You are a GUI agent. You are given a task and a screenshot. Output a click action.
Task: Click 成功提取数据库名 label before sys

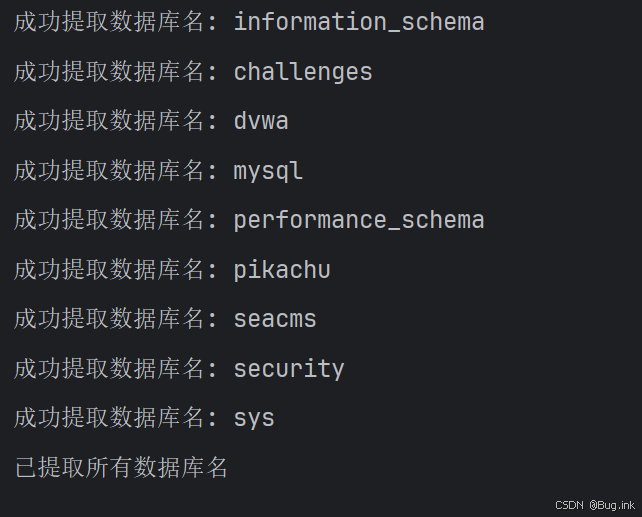pyautogui.click(x=109, y=418)
